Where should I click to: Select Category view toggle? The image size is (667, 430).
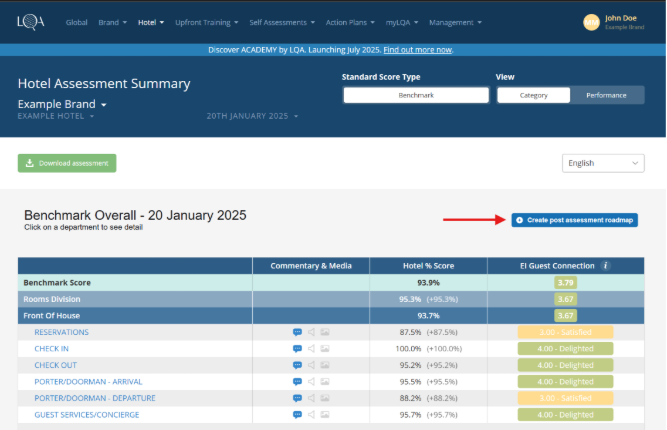pos(533,95)
